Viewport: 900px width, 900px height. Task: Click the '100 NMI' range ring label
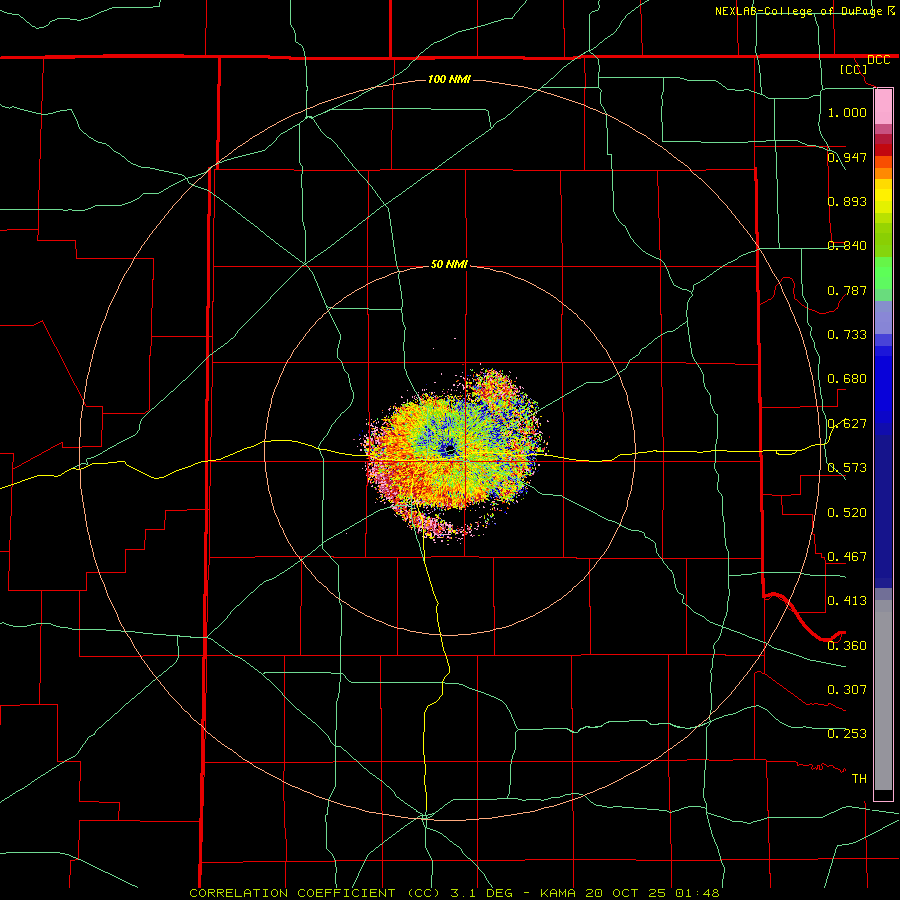pos(449,79)
